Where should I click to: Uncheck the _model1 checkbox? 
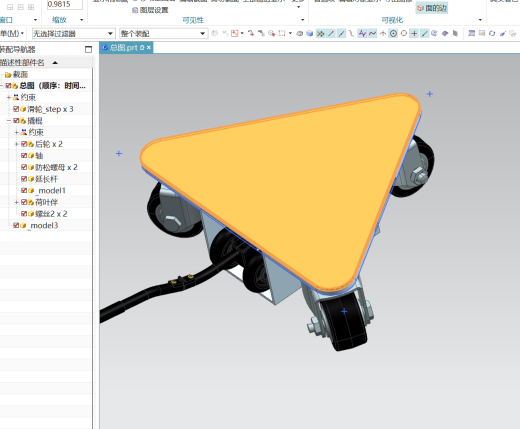(x=24, y=191)
